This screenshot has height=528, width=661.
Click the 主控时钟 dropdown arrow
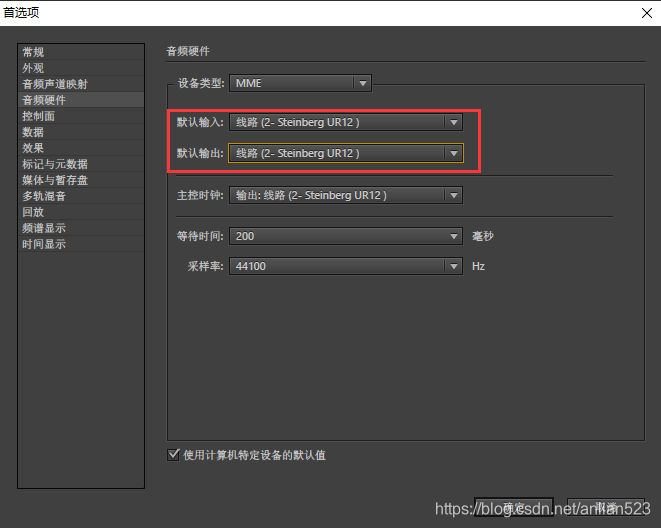(x=454, y=195)
